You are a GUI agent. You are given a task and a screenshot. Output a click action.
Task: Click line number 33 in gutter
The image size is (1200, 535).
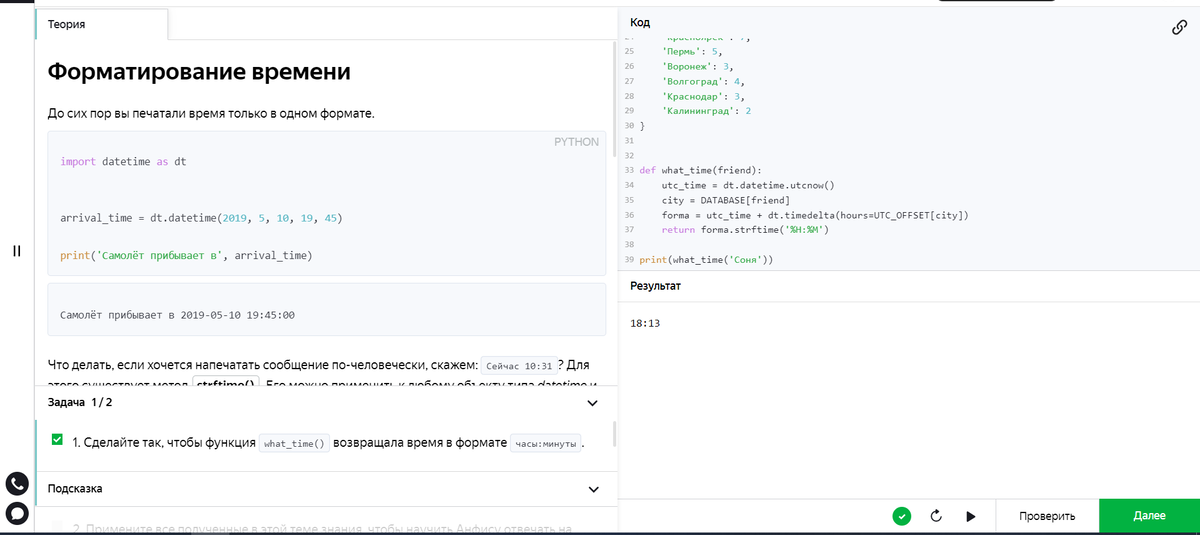pos(629,170)
